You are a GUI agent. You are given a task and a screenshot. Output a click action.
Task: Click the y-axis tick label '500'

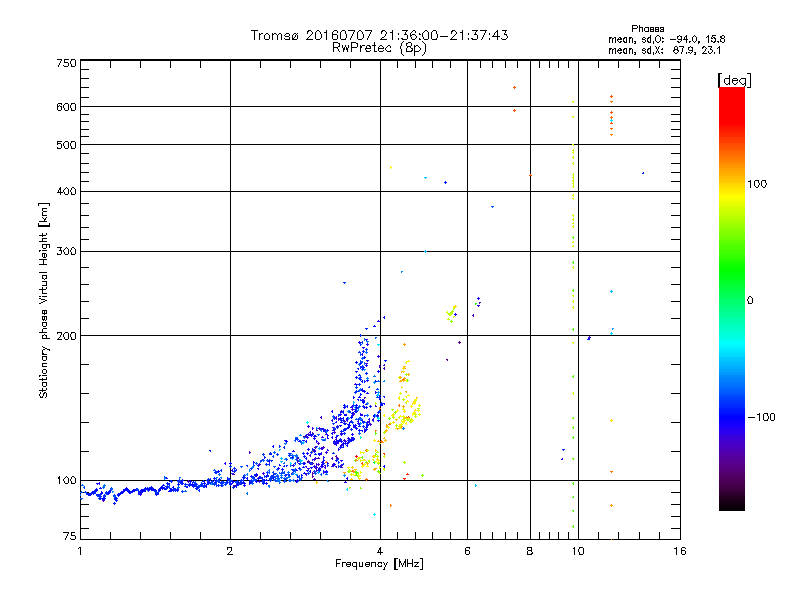66,145
